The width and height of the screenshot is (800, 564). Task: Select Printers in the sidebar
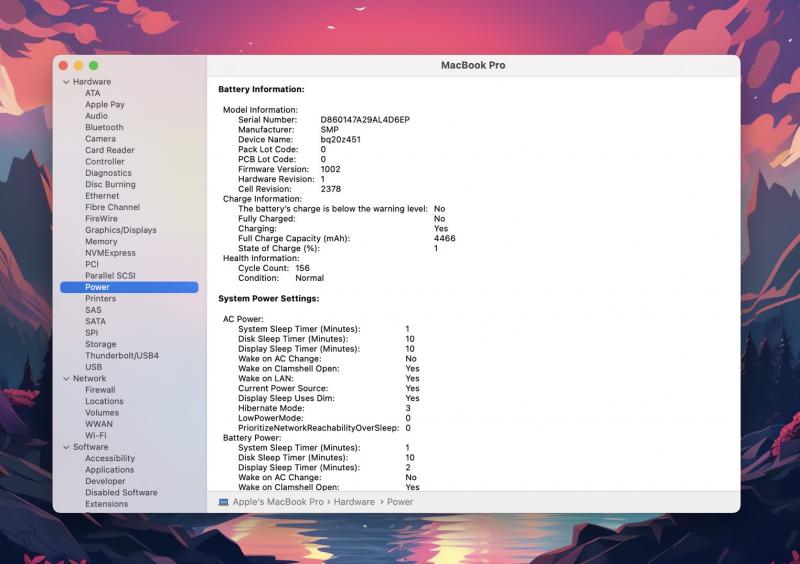click(101, 299)
